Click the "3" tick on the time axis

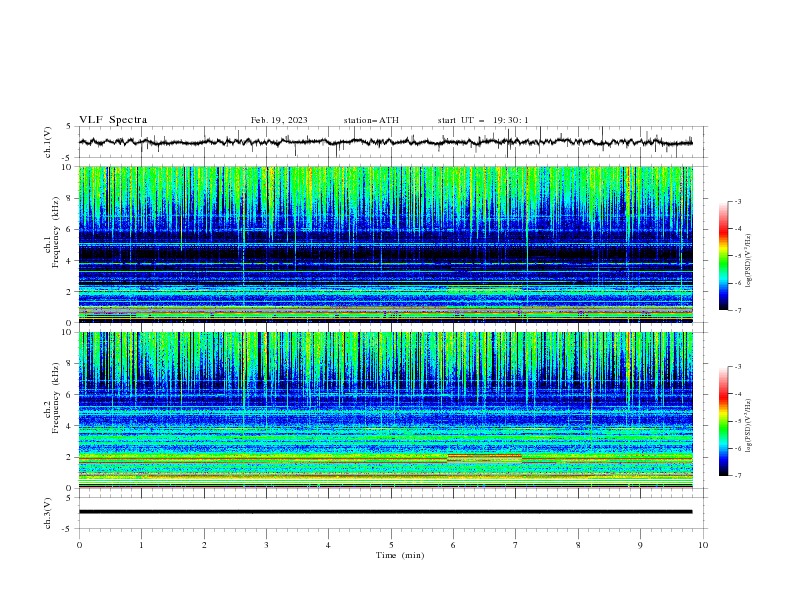267,545
